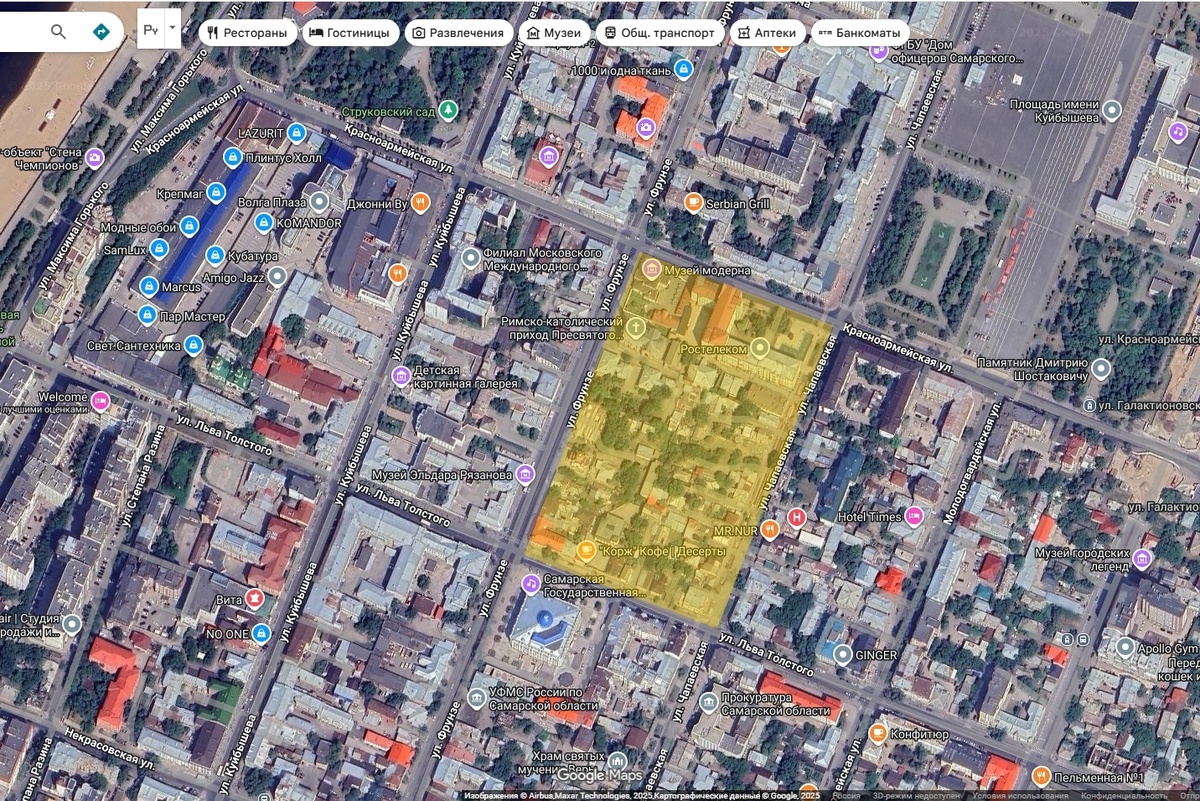Click the Филиал Московского Международного pin
The image size is (1200, 801).
pos(471,259)
